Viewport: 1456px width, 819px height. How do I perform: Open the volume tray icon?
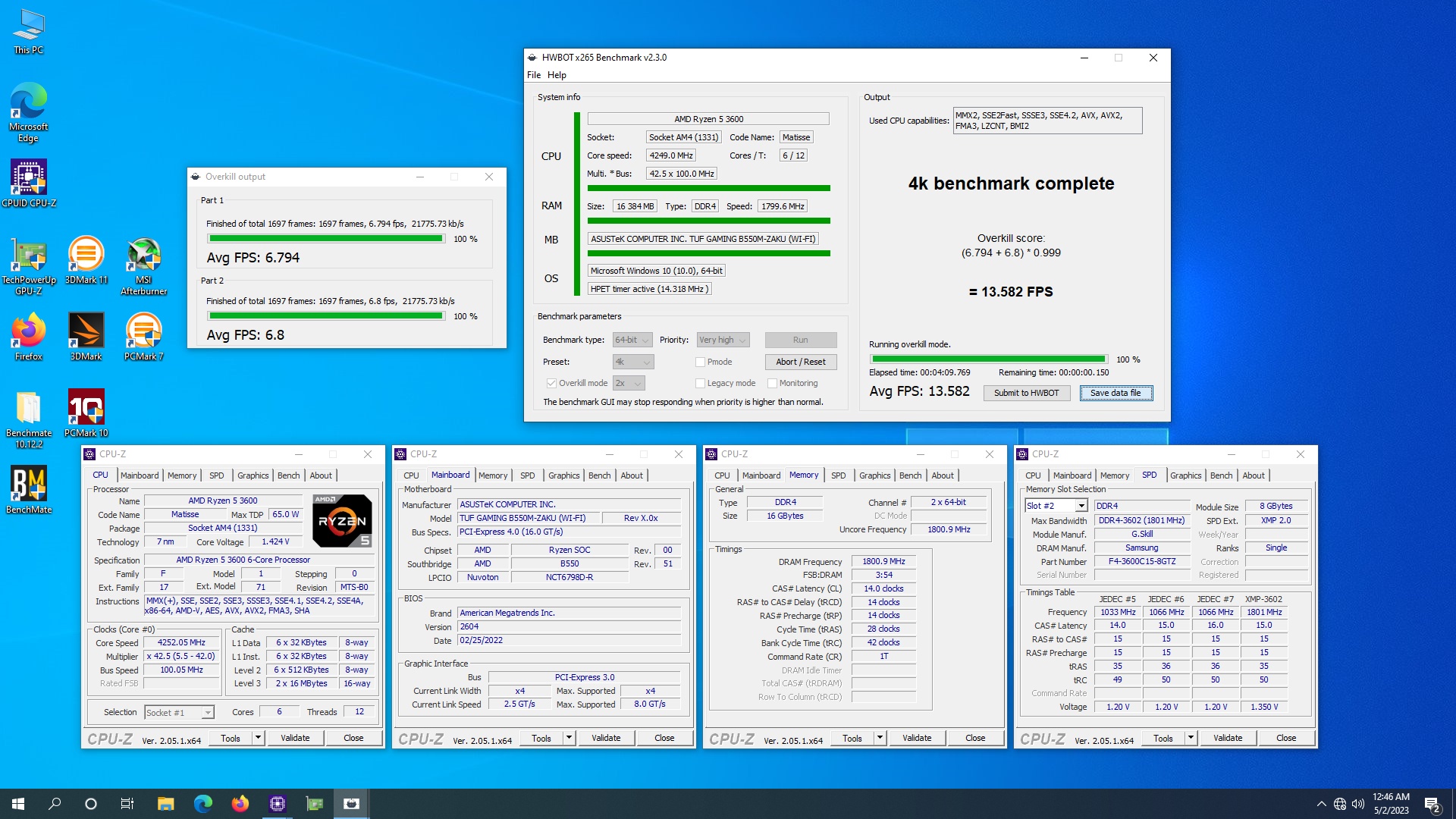pos(1358,804)
